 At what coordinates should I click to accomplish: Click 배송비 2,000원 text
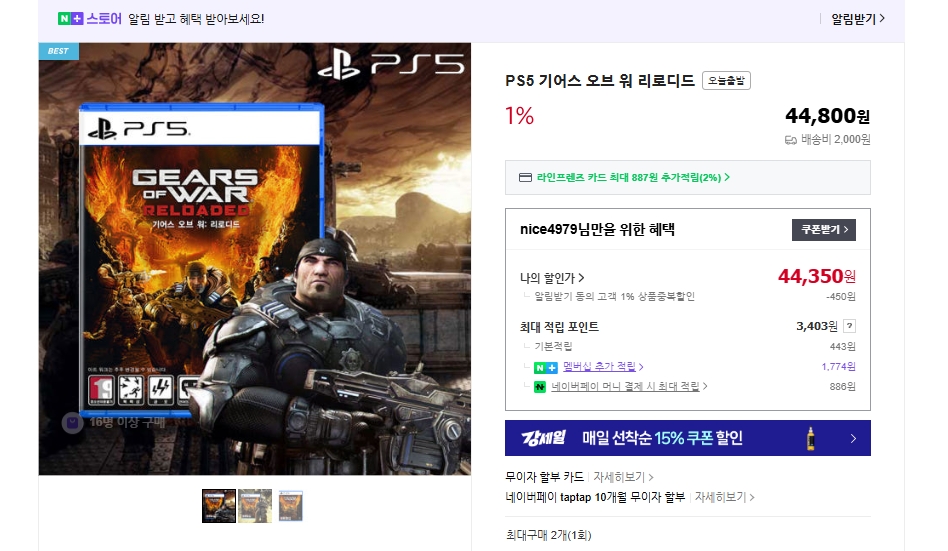tap(836, 140)
